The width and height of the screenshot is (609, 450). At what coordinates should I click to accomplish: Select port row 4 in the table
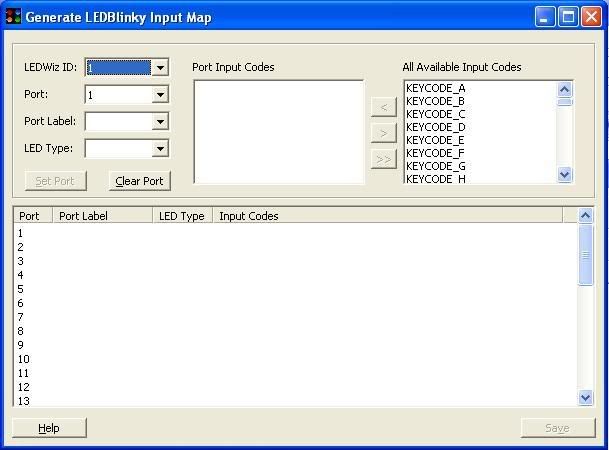tap(295, 275)
